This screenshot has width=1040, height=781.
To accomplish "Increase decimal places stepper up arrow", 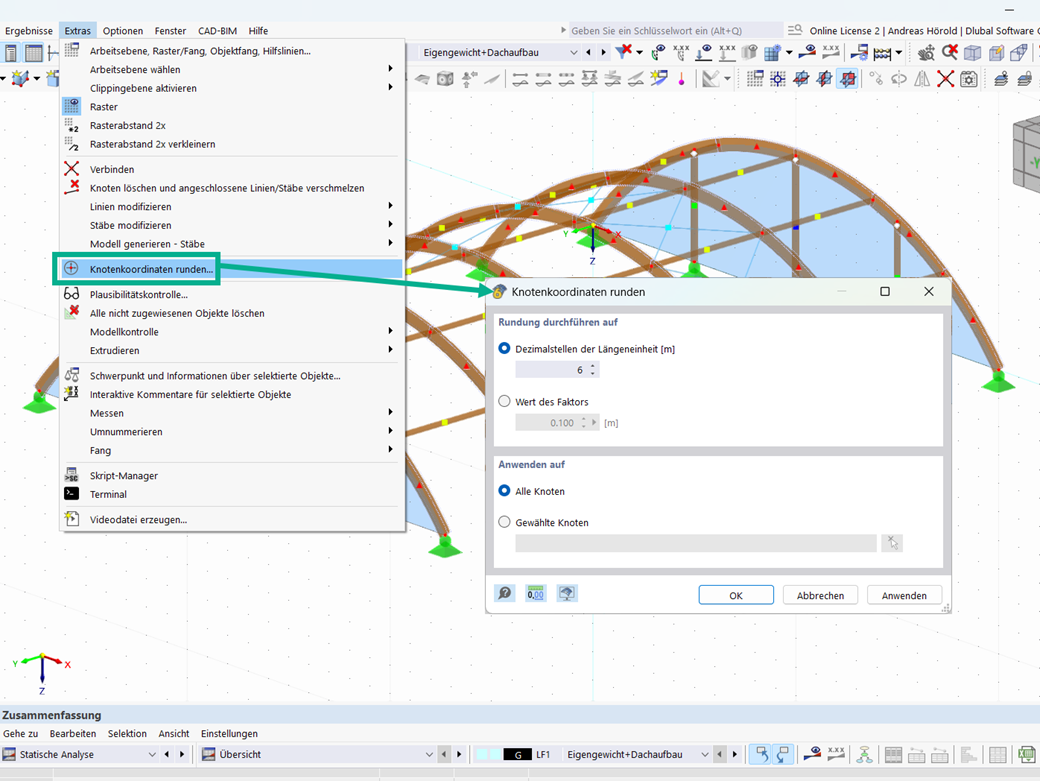I will [592, 366].
